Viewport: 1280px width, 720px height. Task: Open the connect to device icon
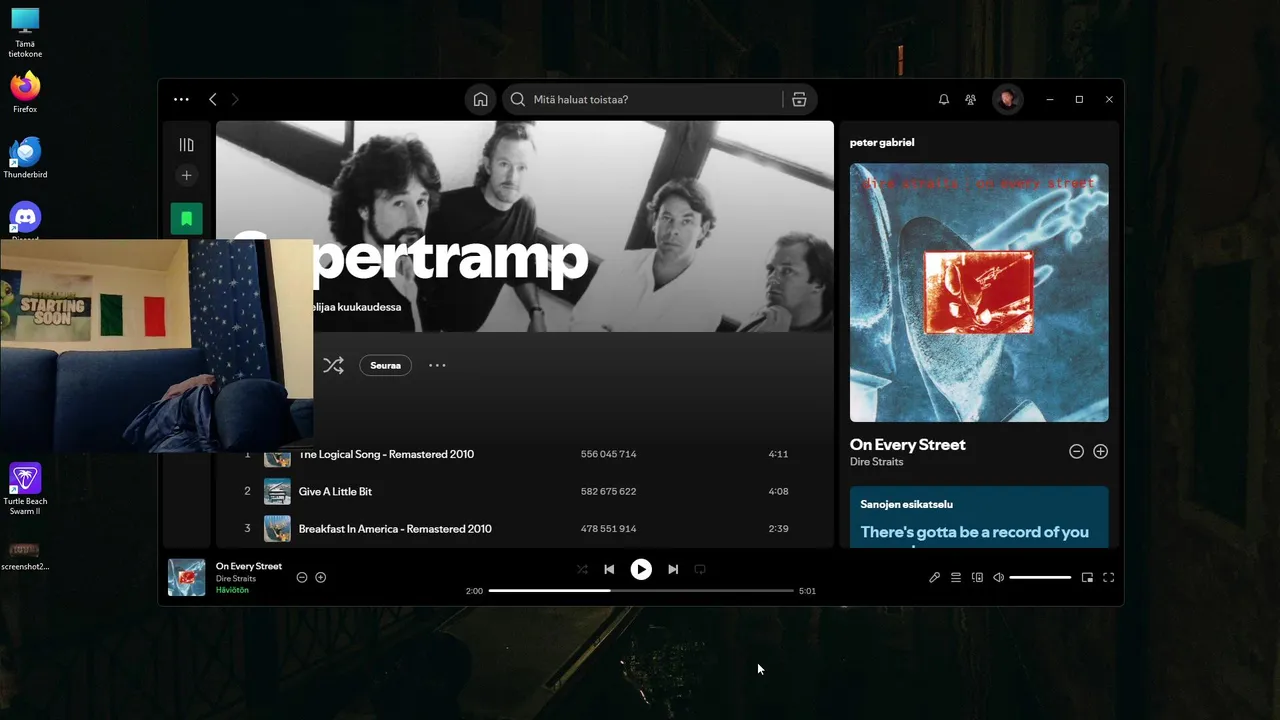977,577
